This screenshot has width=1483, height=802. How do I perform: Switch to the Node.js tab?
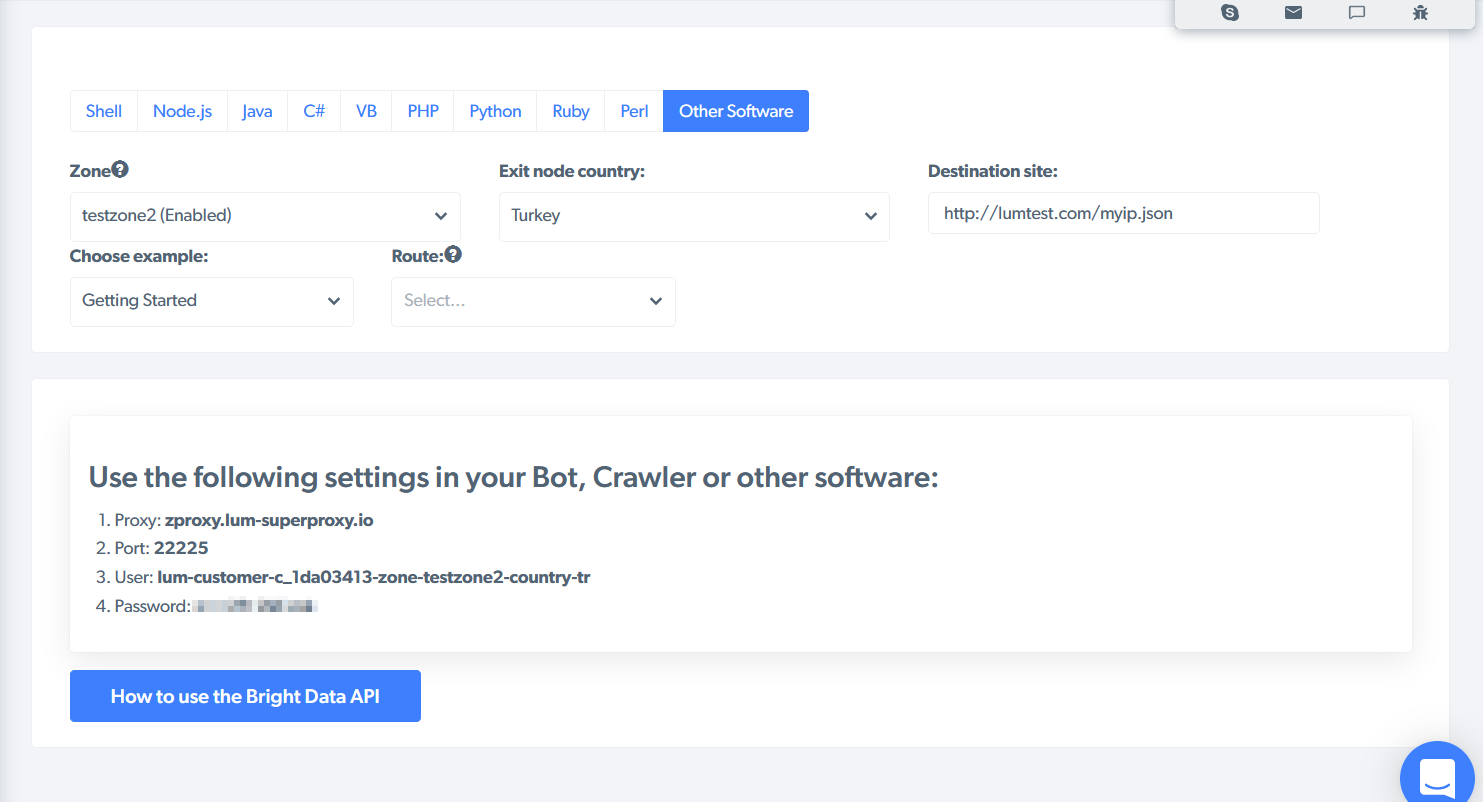182,111
